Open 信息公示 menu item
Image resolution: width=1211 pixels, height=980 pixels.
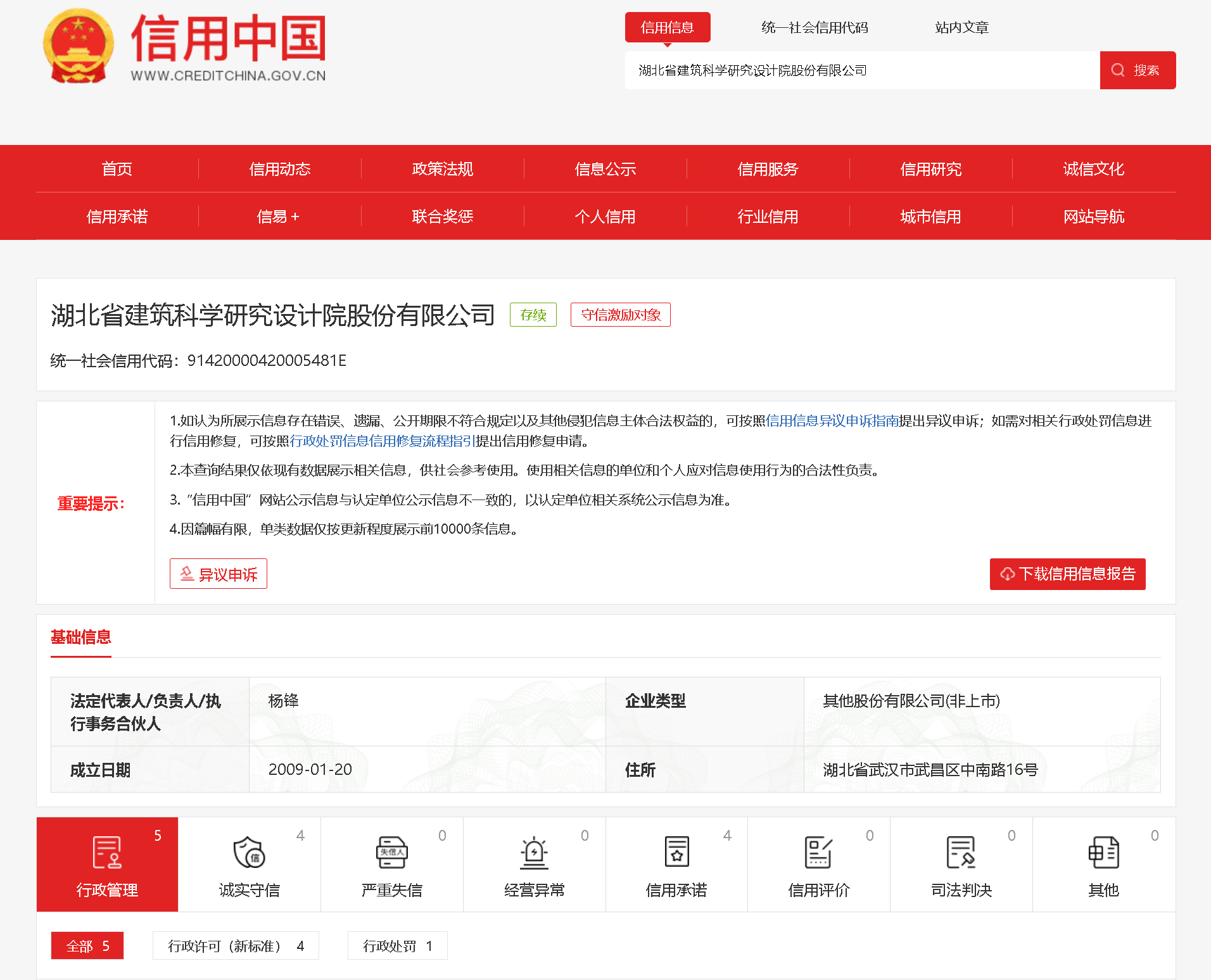[605, 169]
